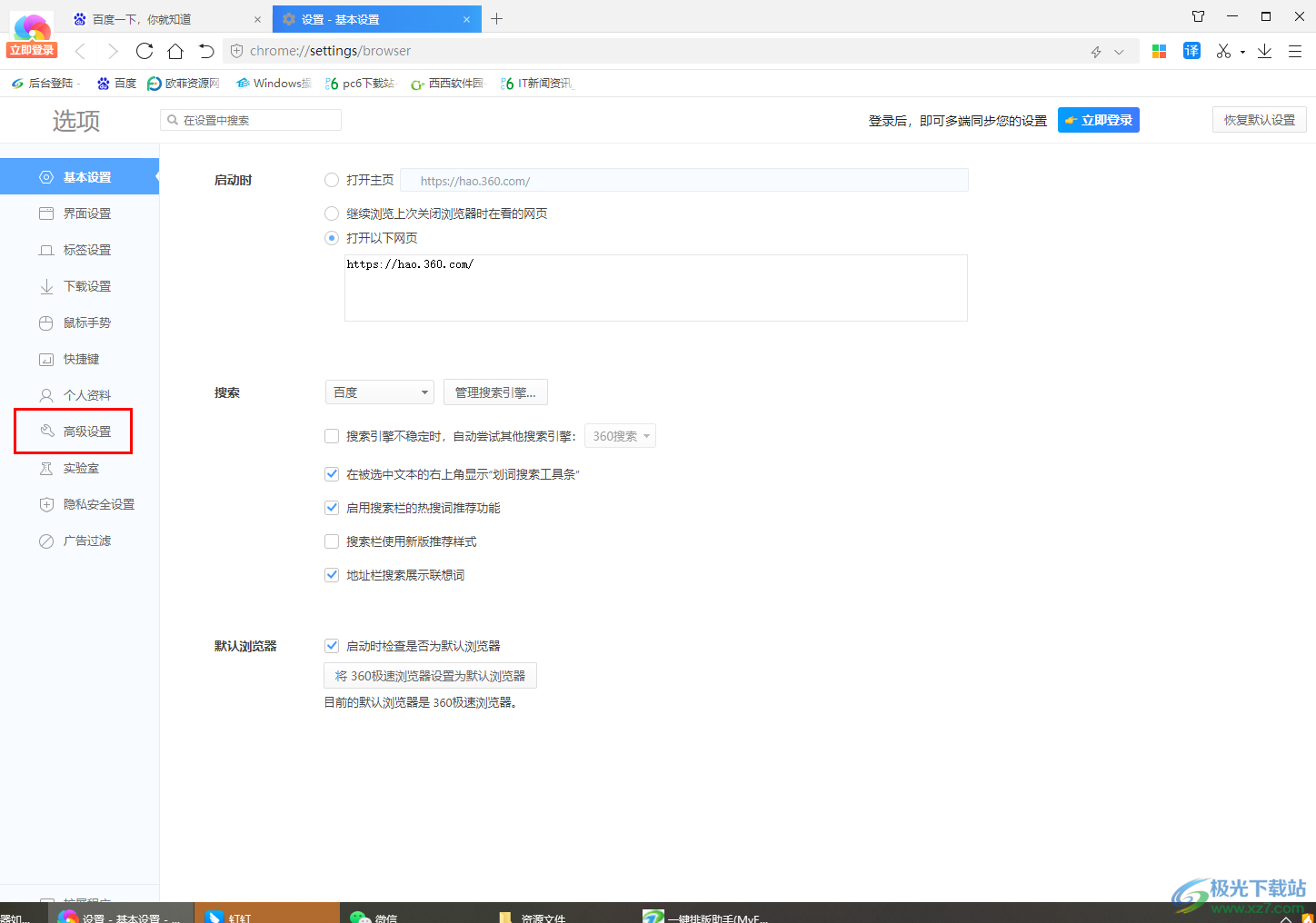This screenshot has width=1316, height=923.
Task: Click the 钉钉 taskbar item
Action: [266, 913]
